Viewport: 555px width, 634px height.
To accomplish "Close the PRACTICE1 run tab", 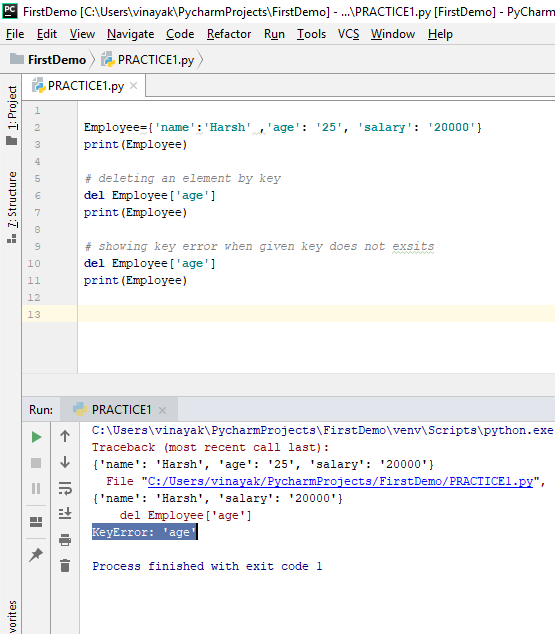I will [x=162, y=410].
